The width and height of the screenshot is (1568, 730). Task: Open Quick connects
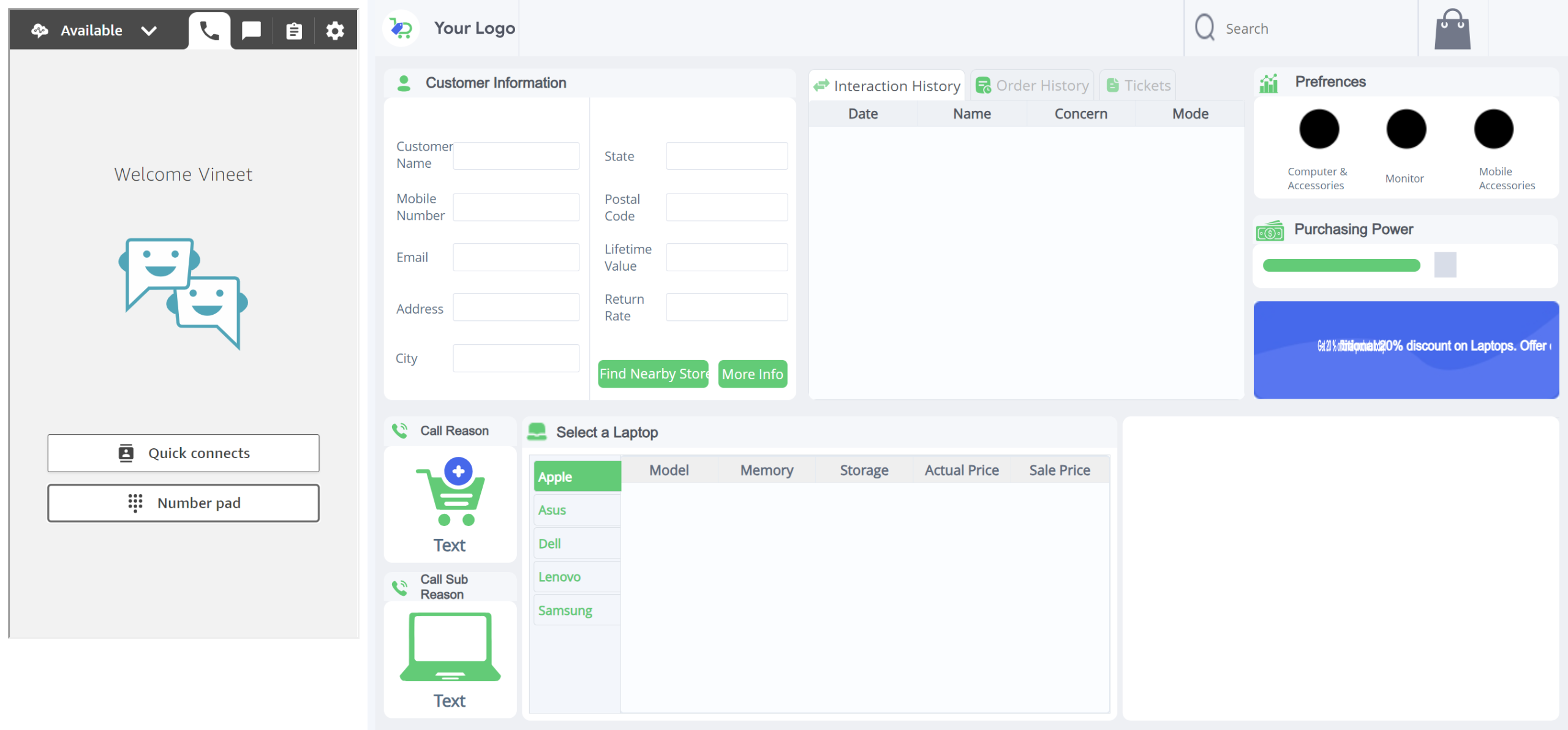(183, 453)
